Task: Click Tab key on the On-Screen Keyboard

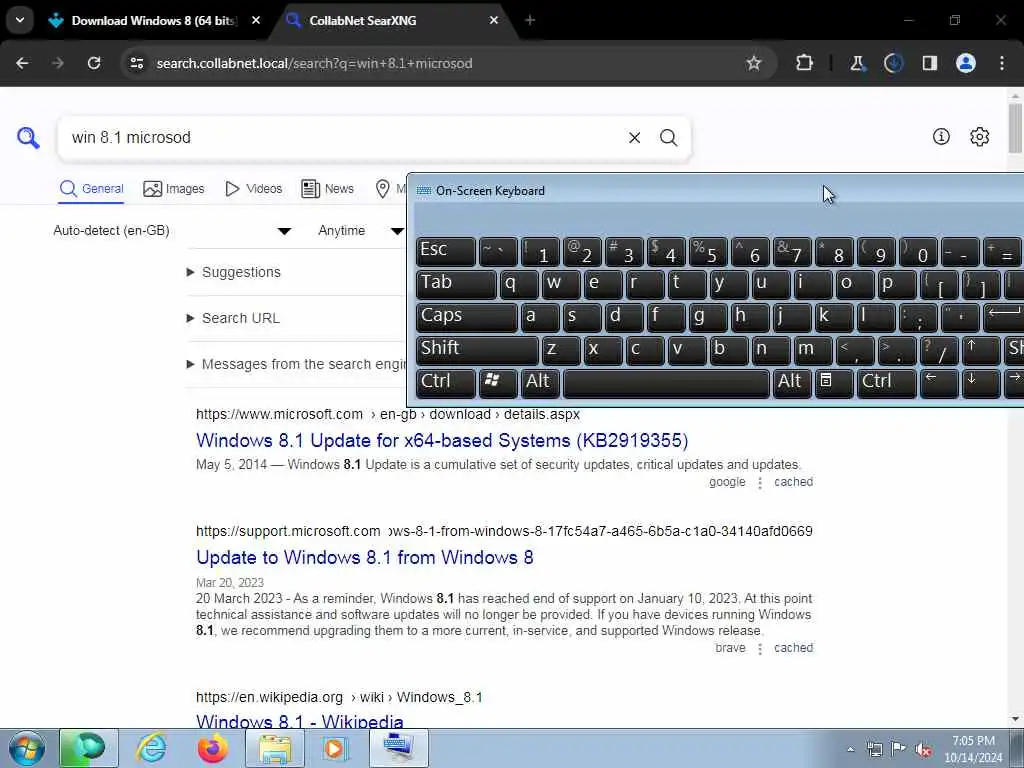Action: pyautogui.click(x=456, y=284)
